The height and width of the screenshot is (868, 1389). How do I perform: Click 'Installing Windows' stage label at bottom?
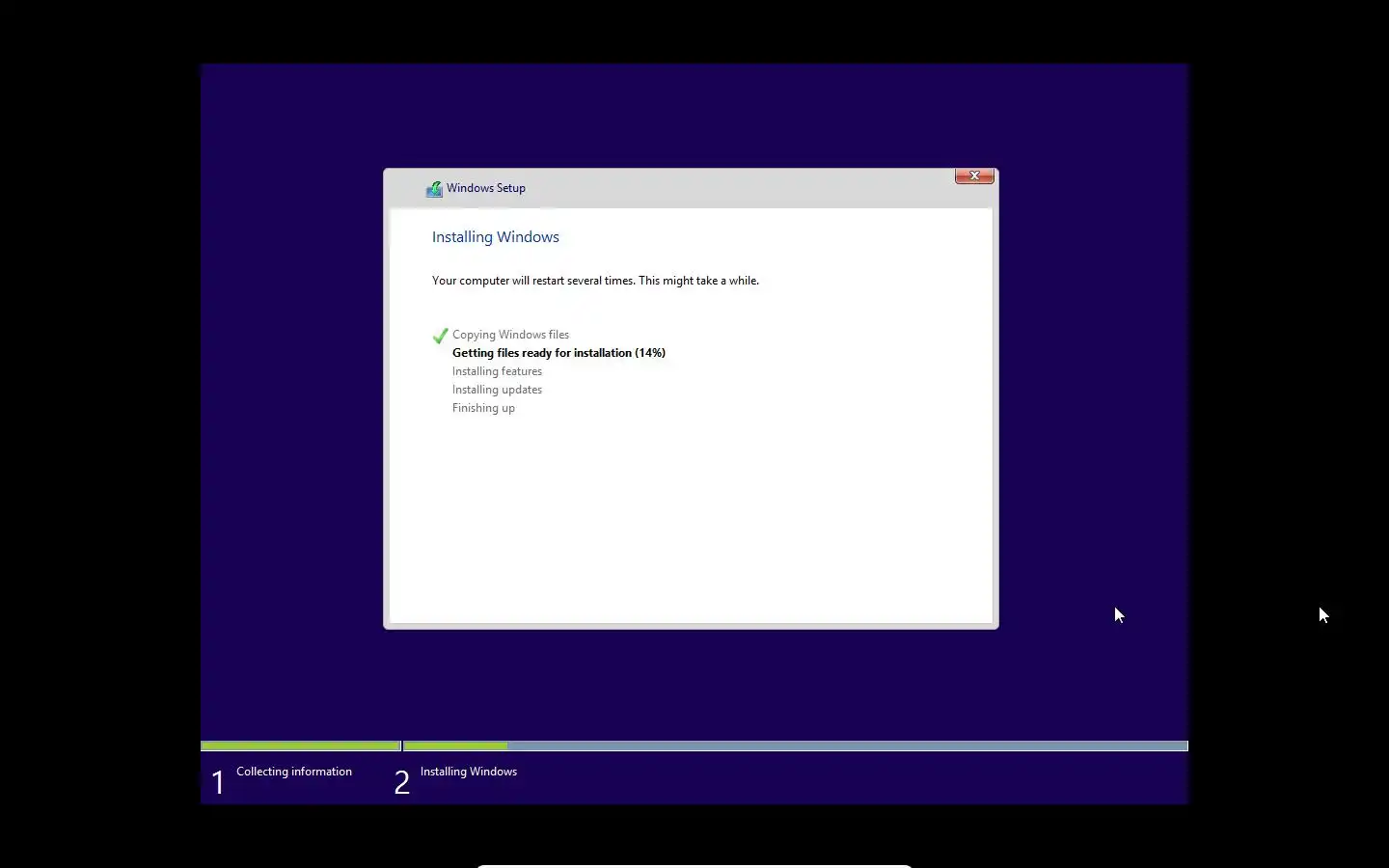(x=469, y=772)
